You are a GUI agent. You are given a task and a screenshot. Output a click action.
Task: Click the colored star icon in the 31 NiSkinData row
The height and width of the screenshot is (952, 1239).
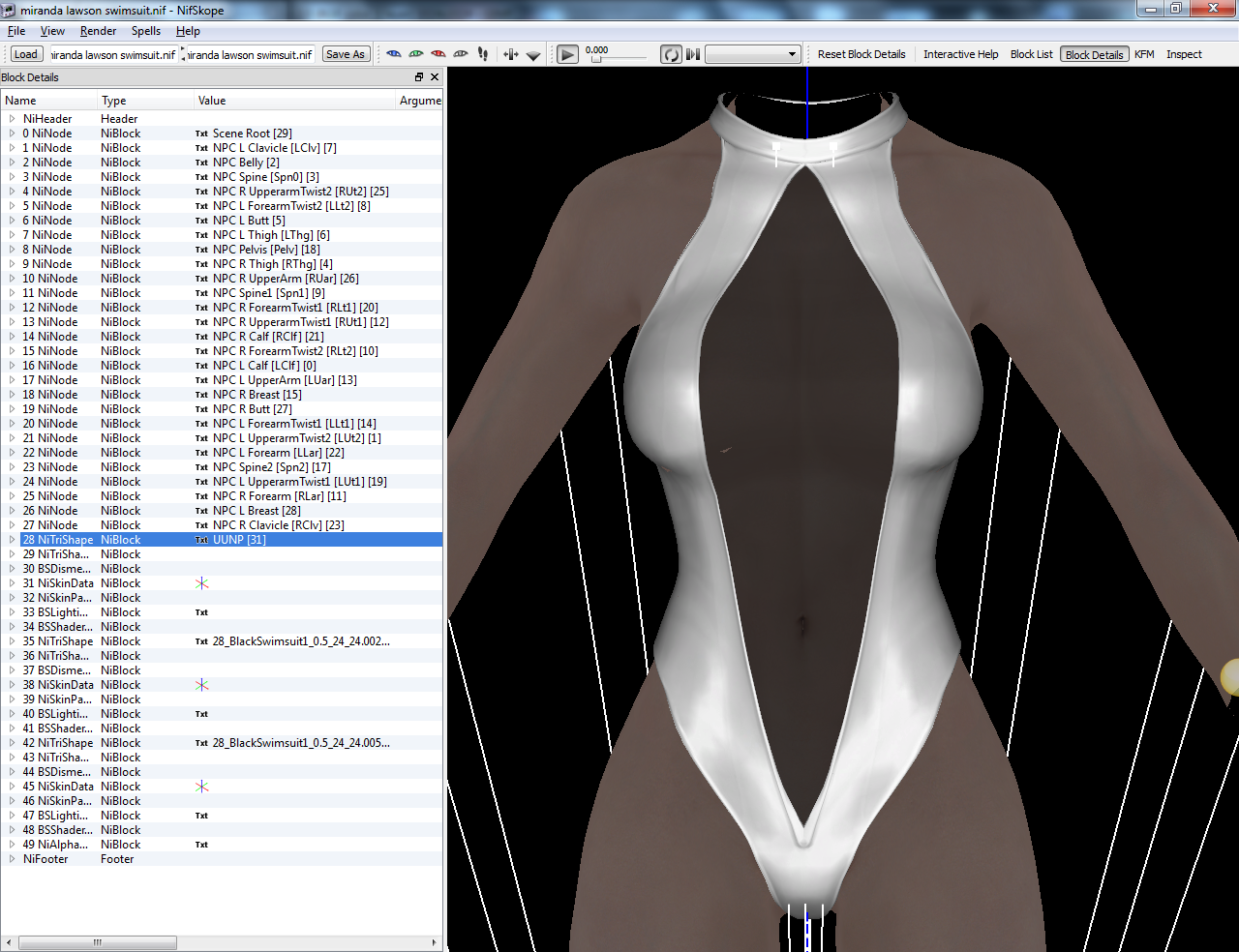[201, 583]
